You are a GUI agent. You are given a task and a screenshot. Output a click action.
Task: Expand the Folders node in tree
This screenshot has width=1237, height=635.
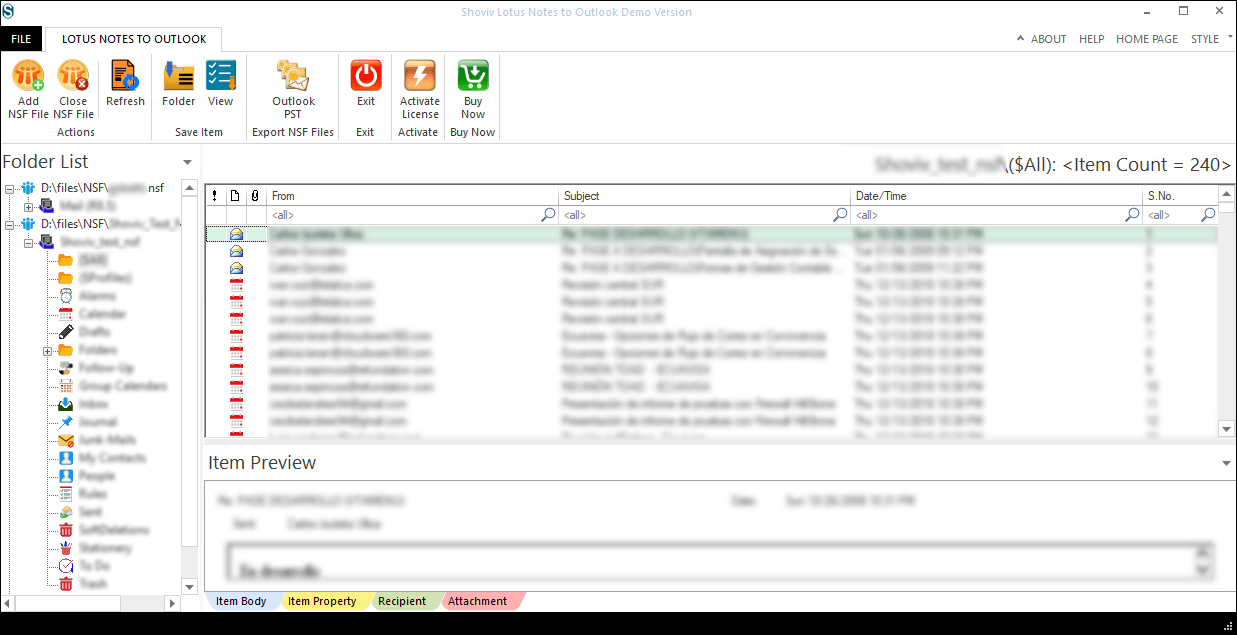point(47,351)
